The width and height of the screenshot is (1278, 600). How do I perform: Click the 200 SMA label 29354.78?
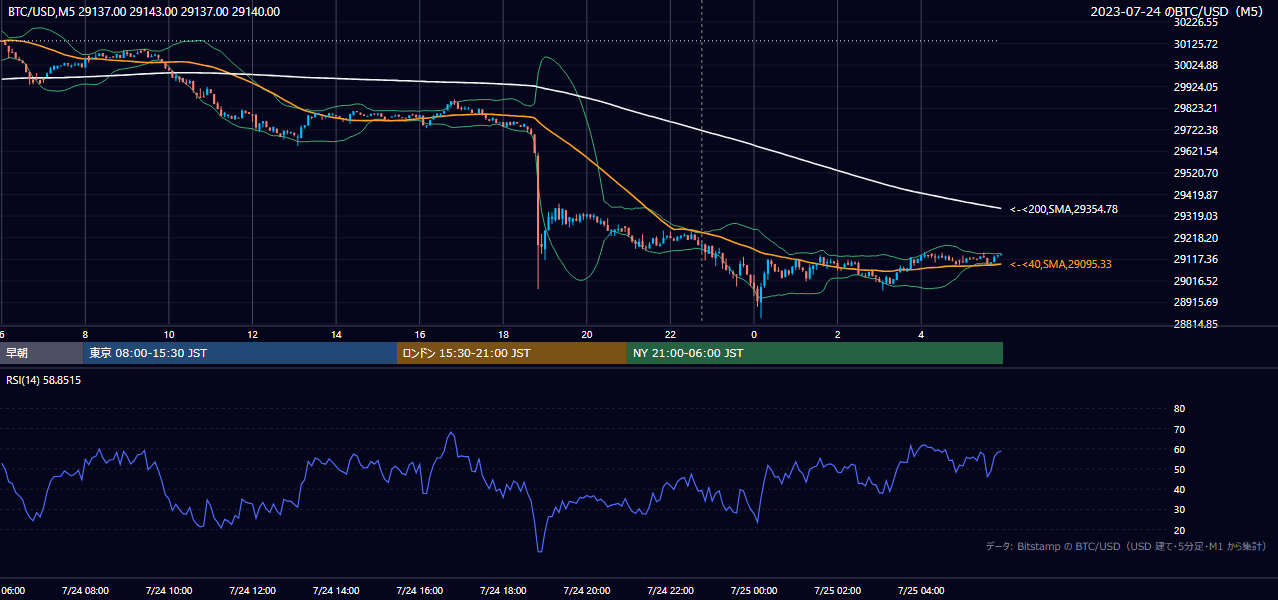pyautogui.click(x=1064, y=209)
